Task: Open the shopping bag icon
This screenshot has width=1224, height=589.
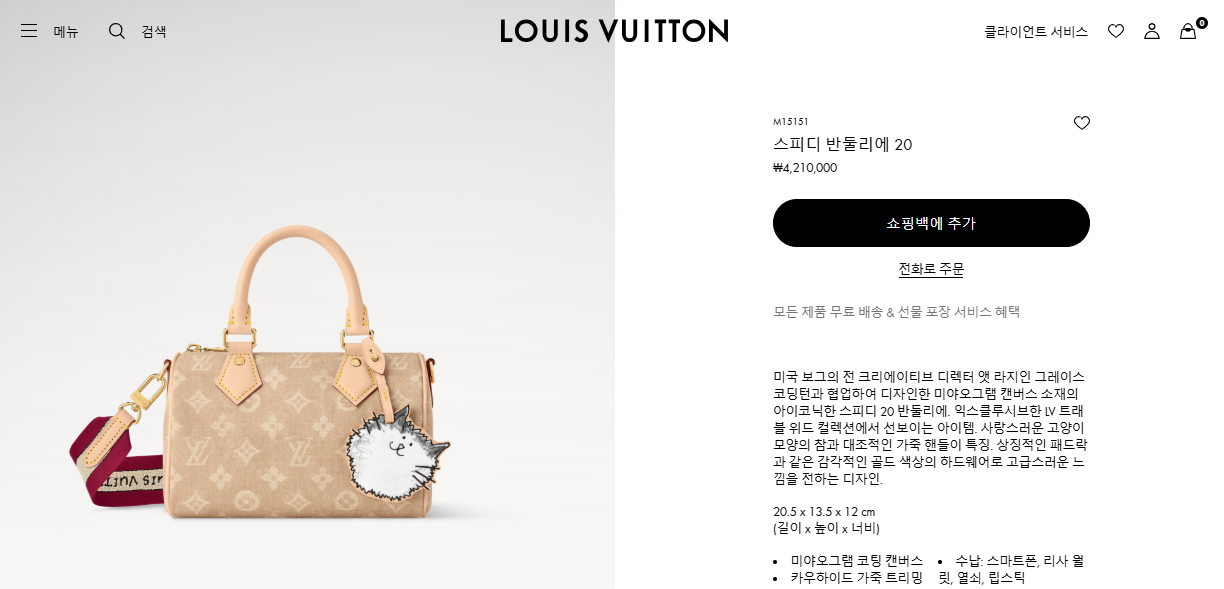Action: pos(1188,31)
